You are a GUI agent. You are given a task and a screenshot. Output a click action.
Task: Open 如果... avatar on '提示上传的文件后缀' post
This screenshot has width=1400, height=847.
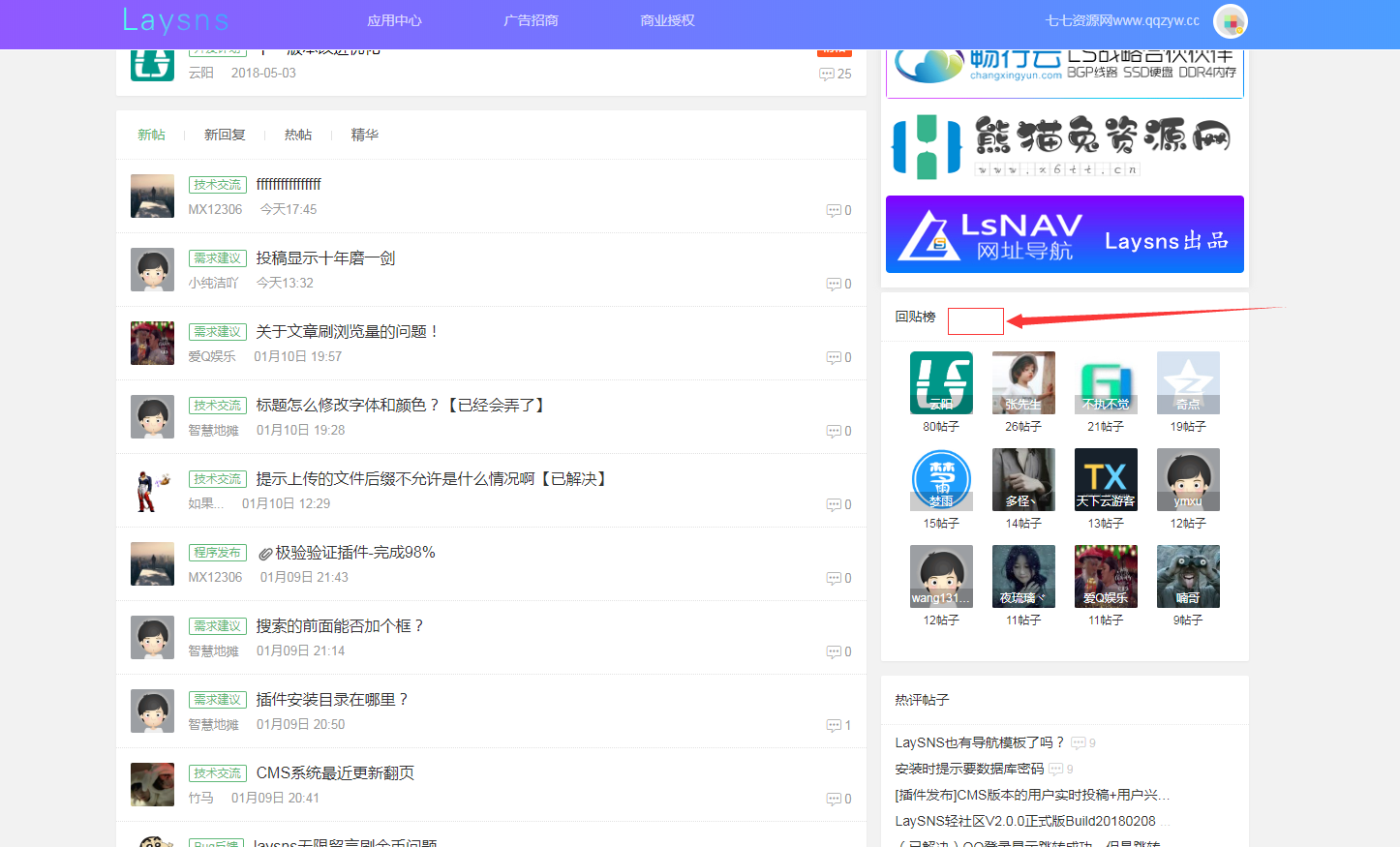pyautogui.click(x=152, y=491)
